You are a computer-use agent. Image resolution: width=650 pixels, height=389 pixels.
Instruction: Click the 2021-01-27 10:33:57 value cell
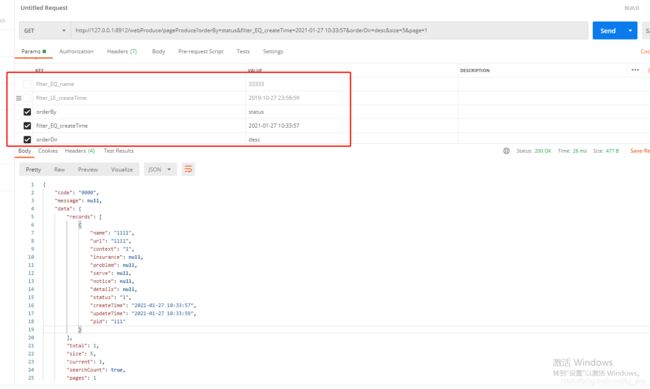(352, 126)
